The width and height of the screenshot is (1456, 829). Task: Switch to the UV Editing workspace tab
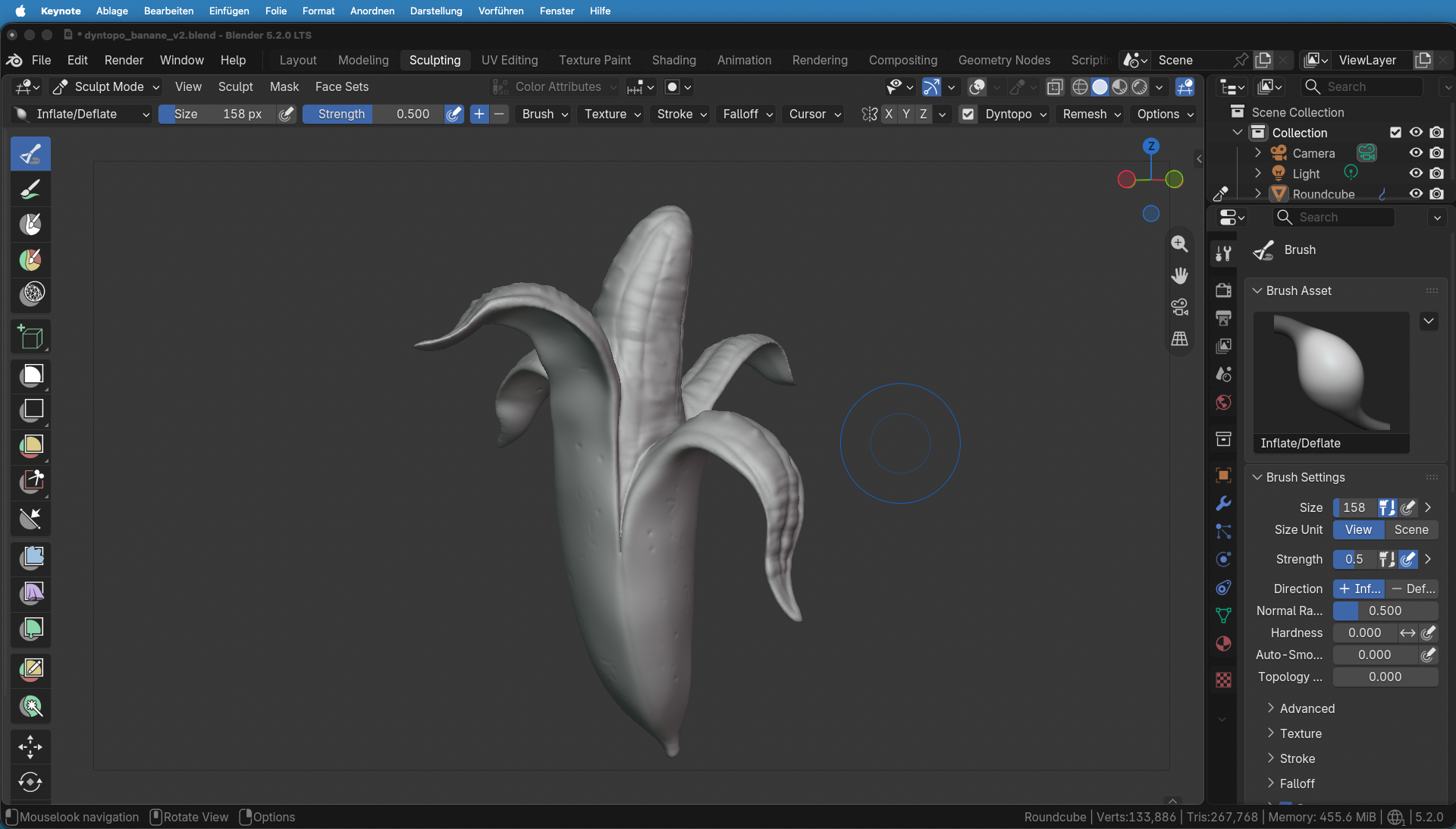[510, 60]
